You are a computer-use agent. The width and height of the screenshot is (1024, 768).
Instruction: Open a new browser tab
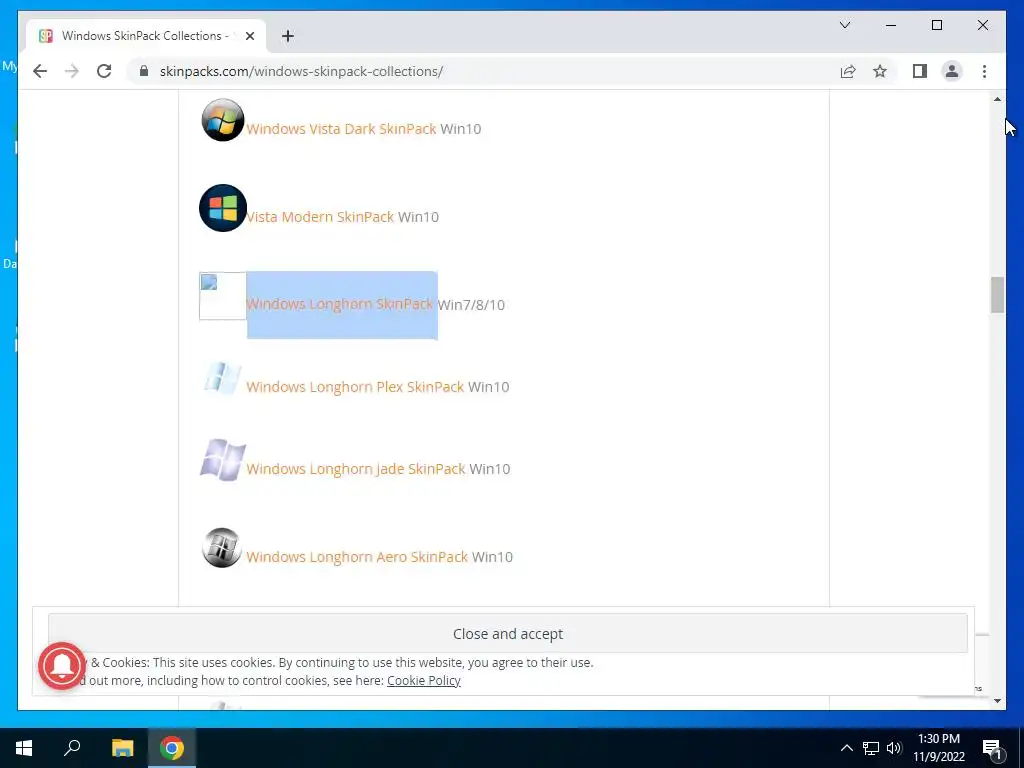tap(288, 36)
